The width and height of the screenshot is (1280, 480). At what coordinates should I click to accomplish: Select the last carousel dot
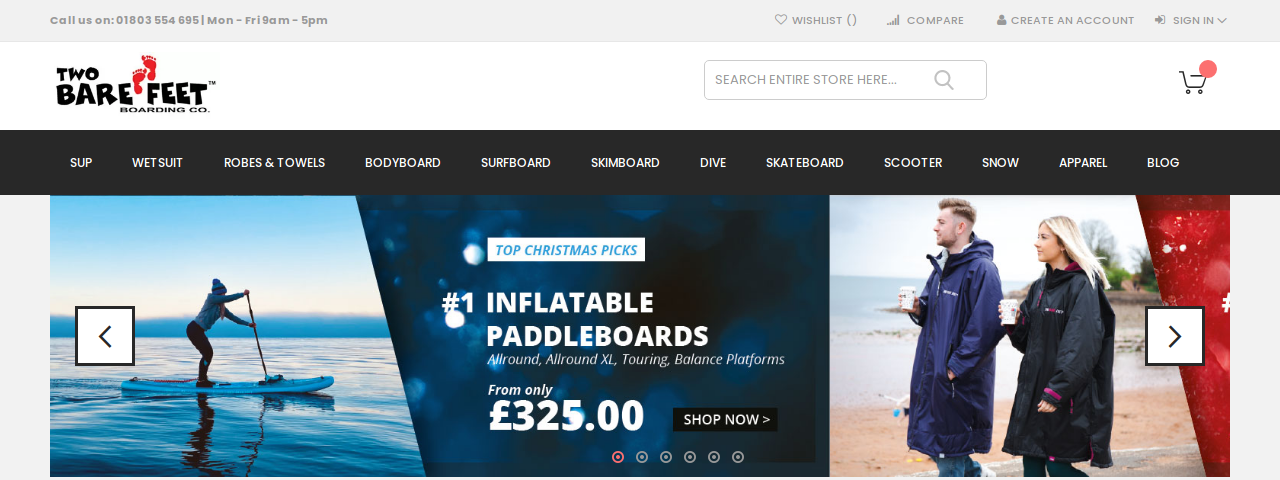(738, 457)
